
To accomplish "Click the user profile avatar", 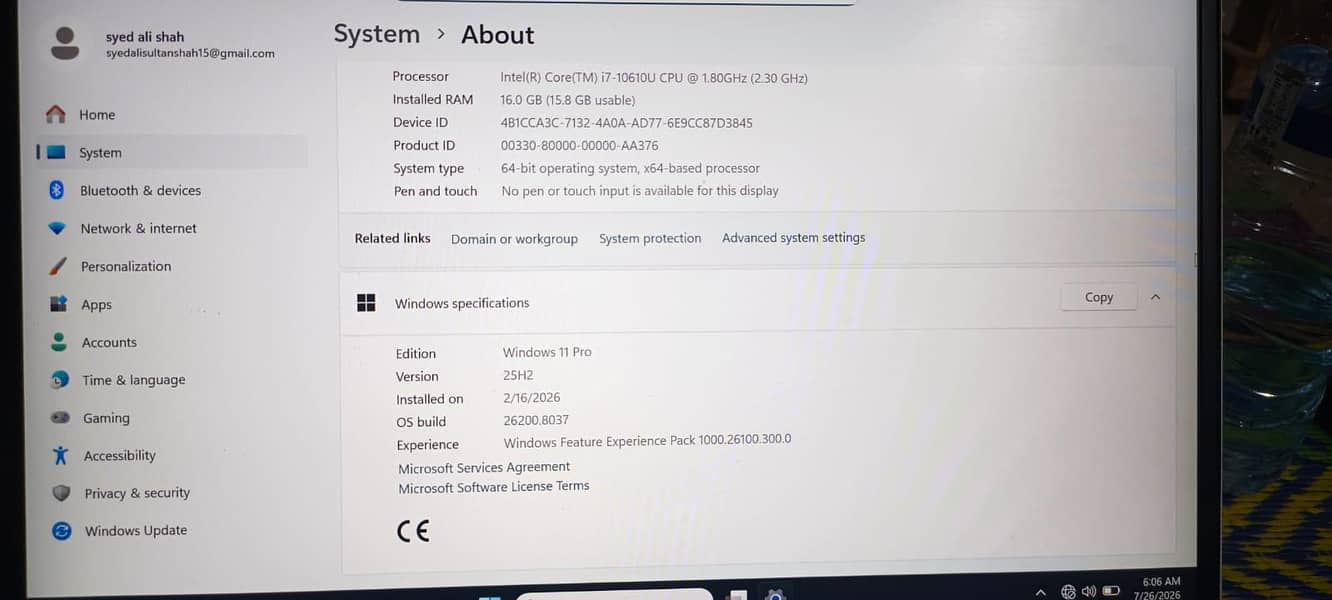I will coord(65,44).
